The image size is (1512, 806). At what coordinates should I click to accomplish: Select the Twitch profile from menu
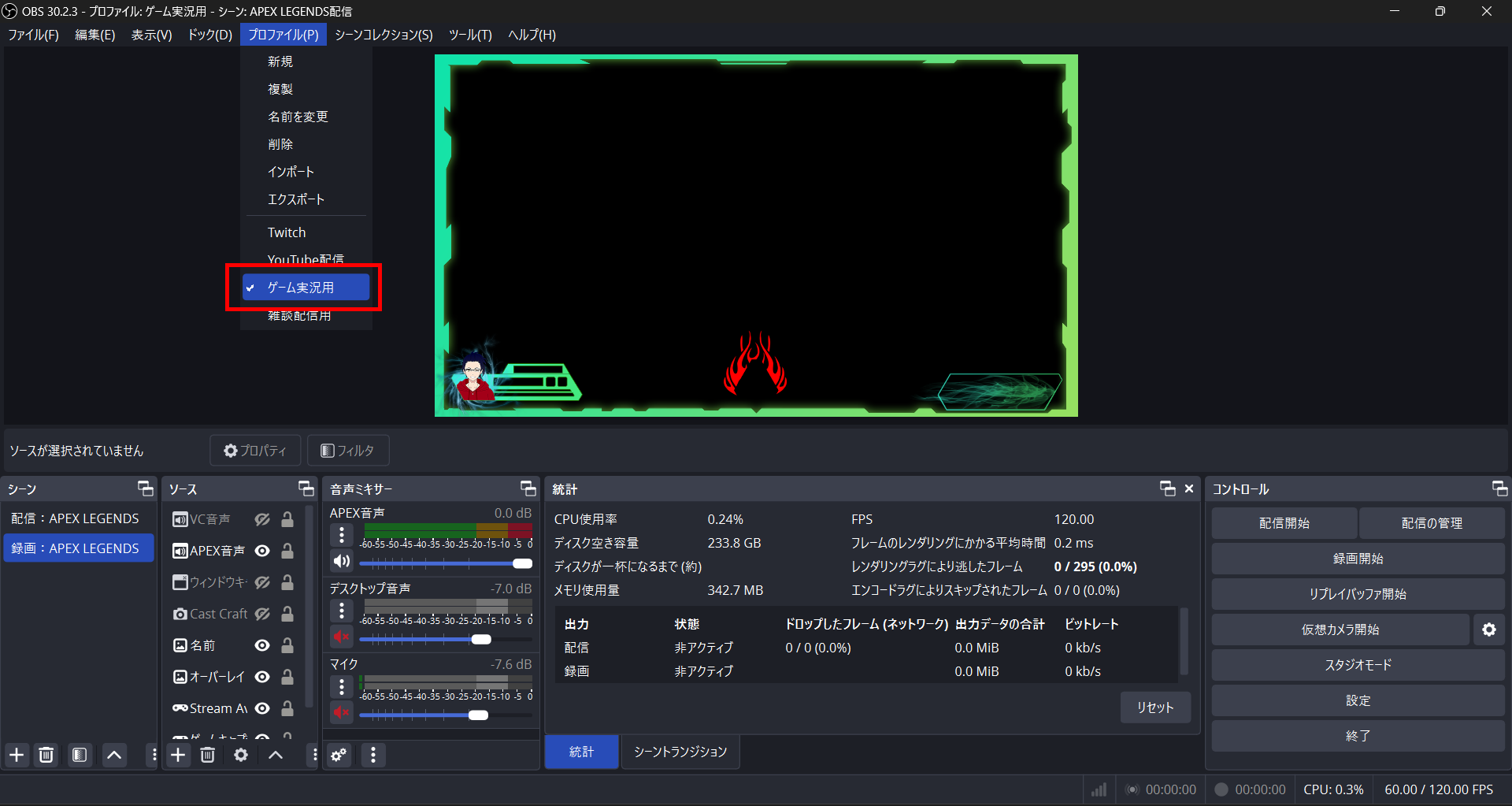coord(306,232)
